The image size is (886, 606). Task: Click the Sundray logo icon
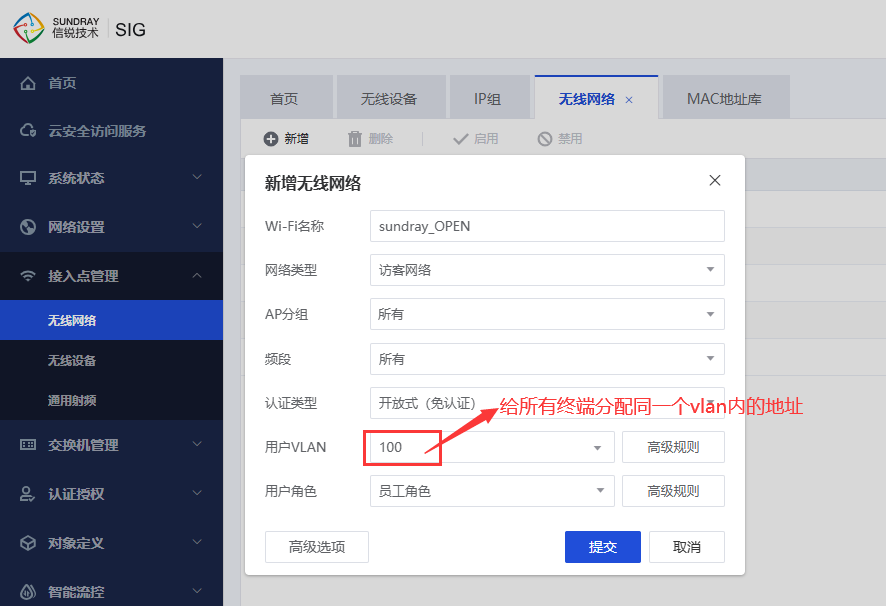pyautogui.click(x=28, y=28)
